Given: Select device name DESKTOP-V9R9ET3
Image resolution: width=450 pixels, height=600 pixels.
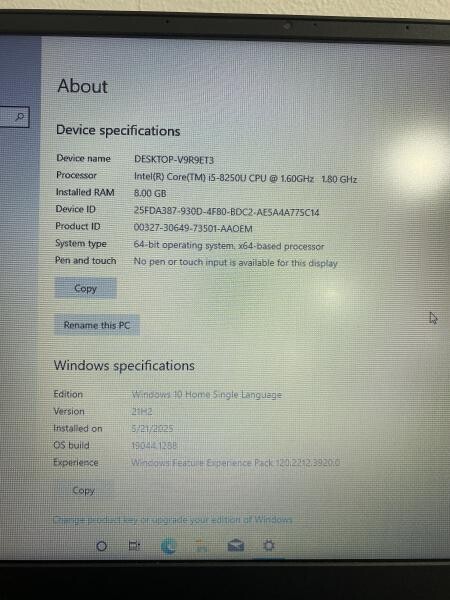Looking at the screenshot, I should [x=174, y=160].
